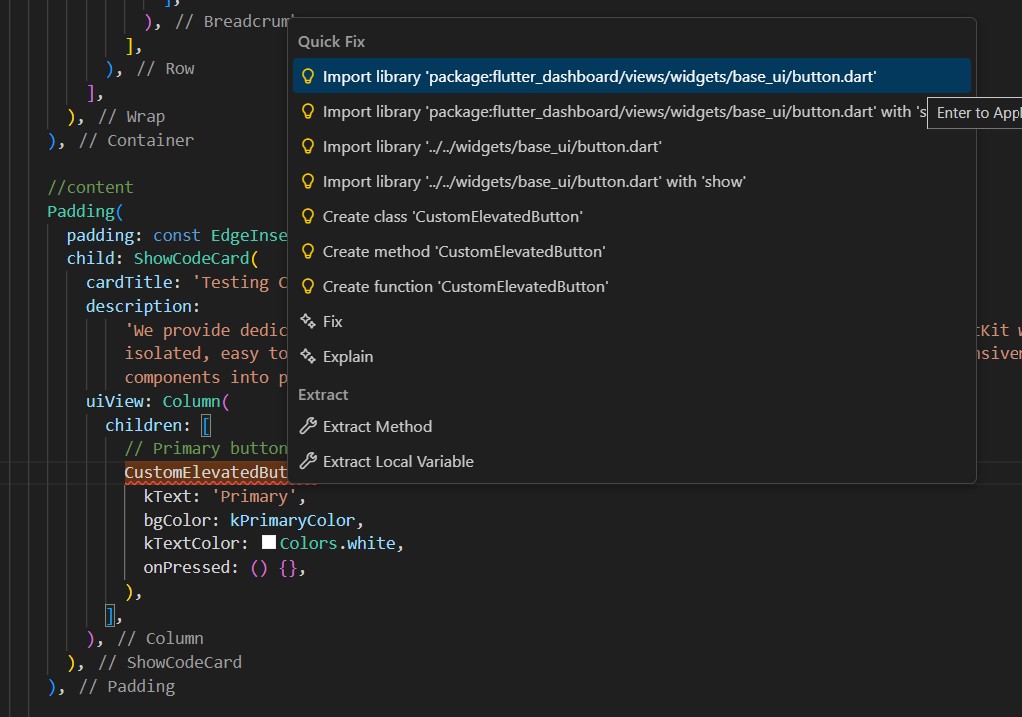Click wrench icon beside Extract Method

308,427
